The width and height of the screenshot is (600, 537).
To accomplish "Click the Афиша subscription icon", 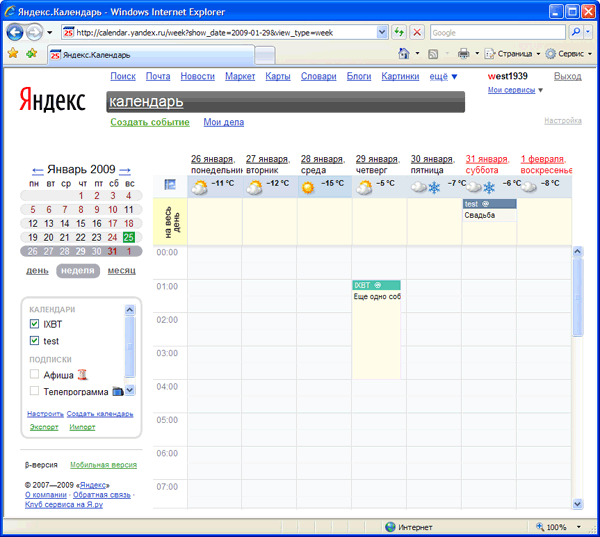I will 82,374.
